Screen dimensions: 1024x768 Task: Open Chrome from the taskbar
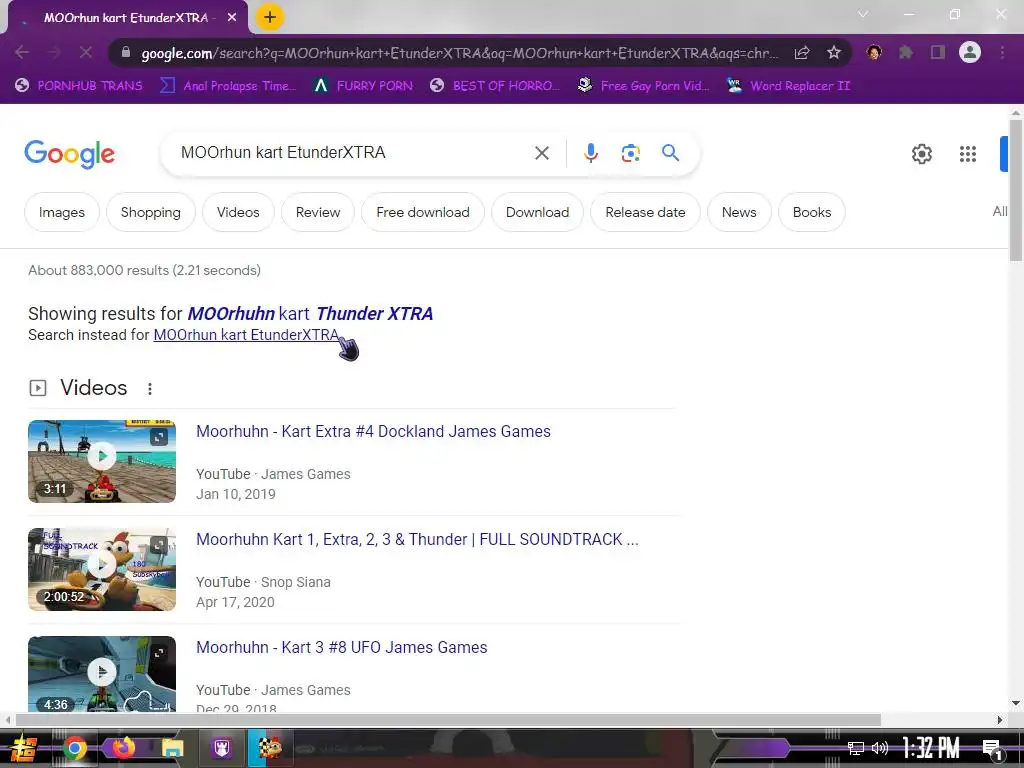coord(74,748)
